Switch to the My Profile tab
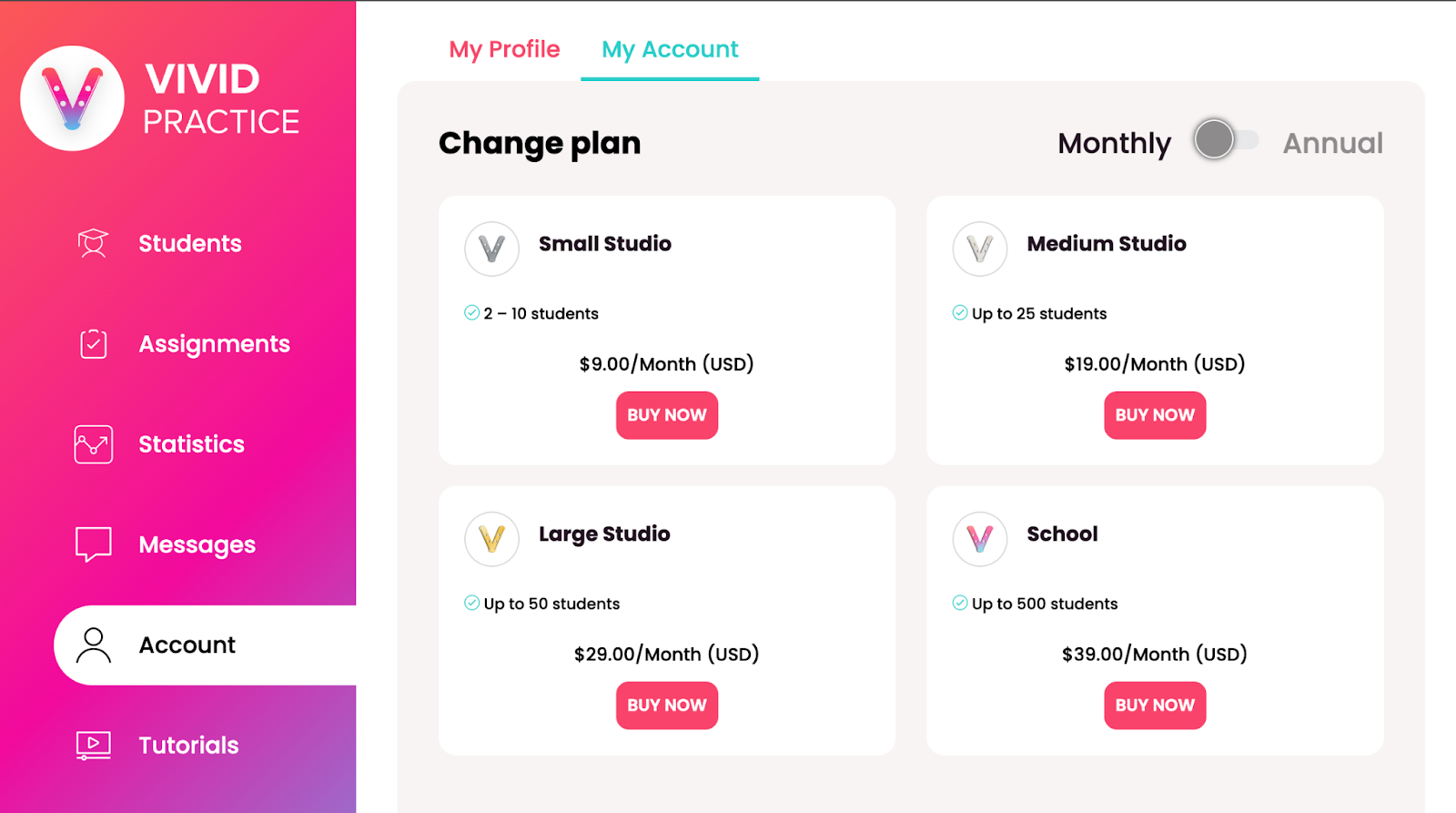 click(504, 49)
